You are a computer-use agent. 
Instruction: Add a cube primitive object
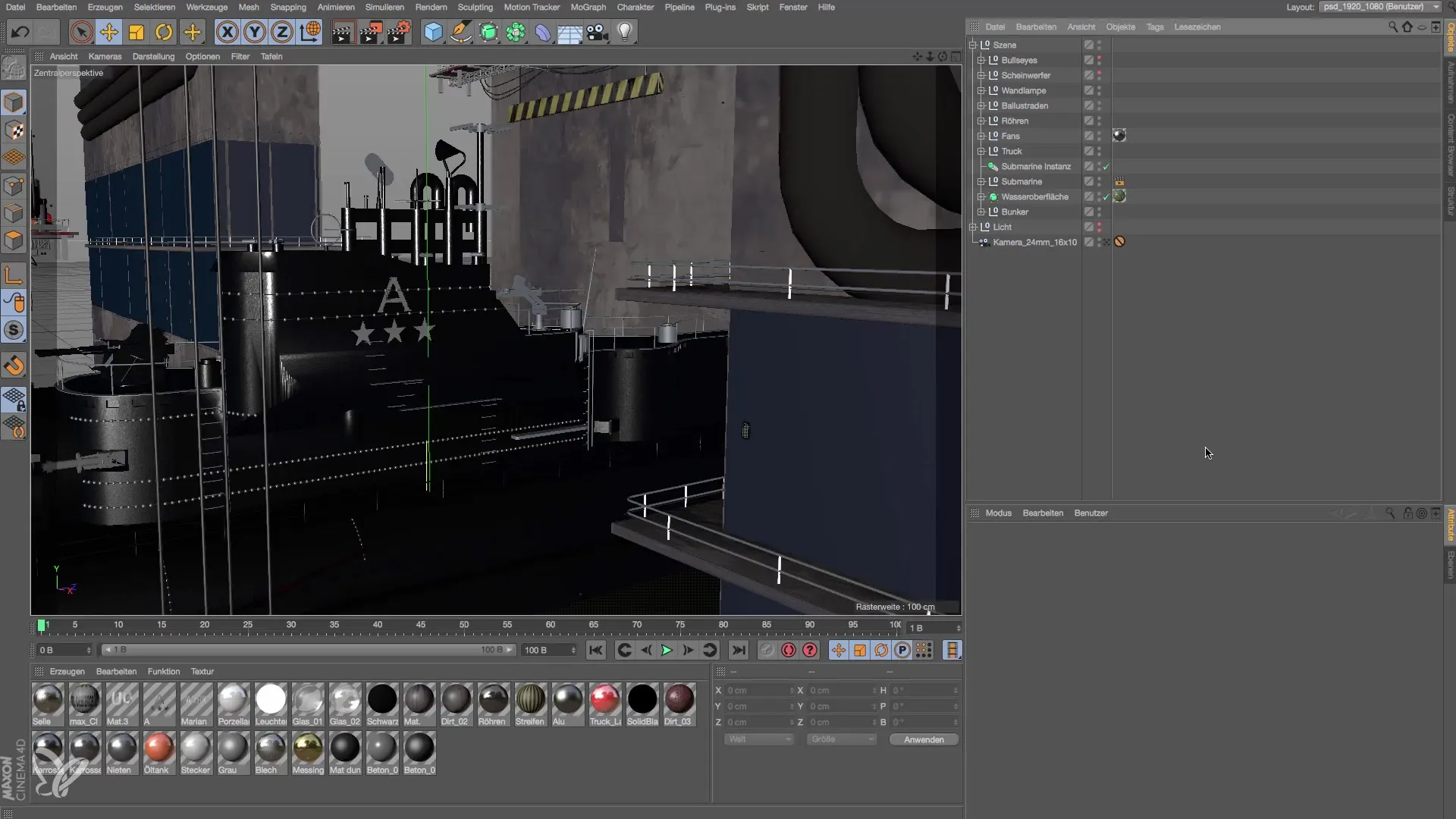click(x=433, y=32)
